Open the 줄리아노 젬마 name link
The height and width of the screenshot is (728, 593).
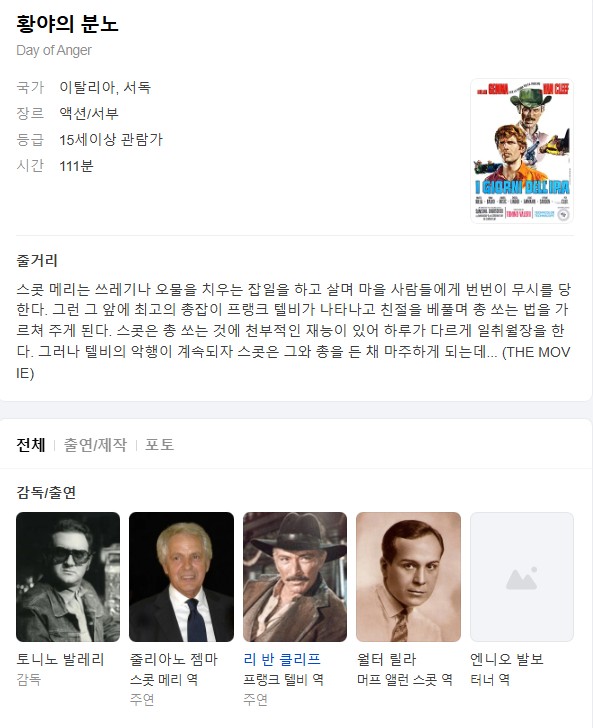point(174,659)
